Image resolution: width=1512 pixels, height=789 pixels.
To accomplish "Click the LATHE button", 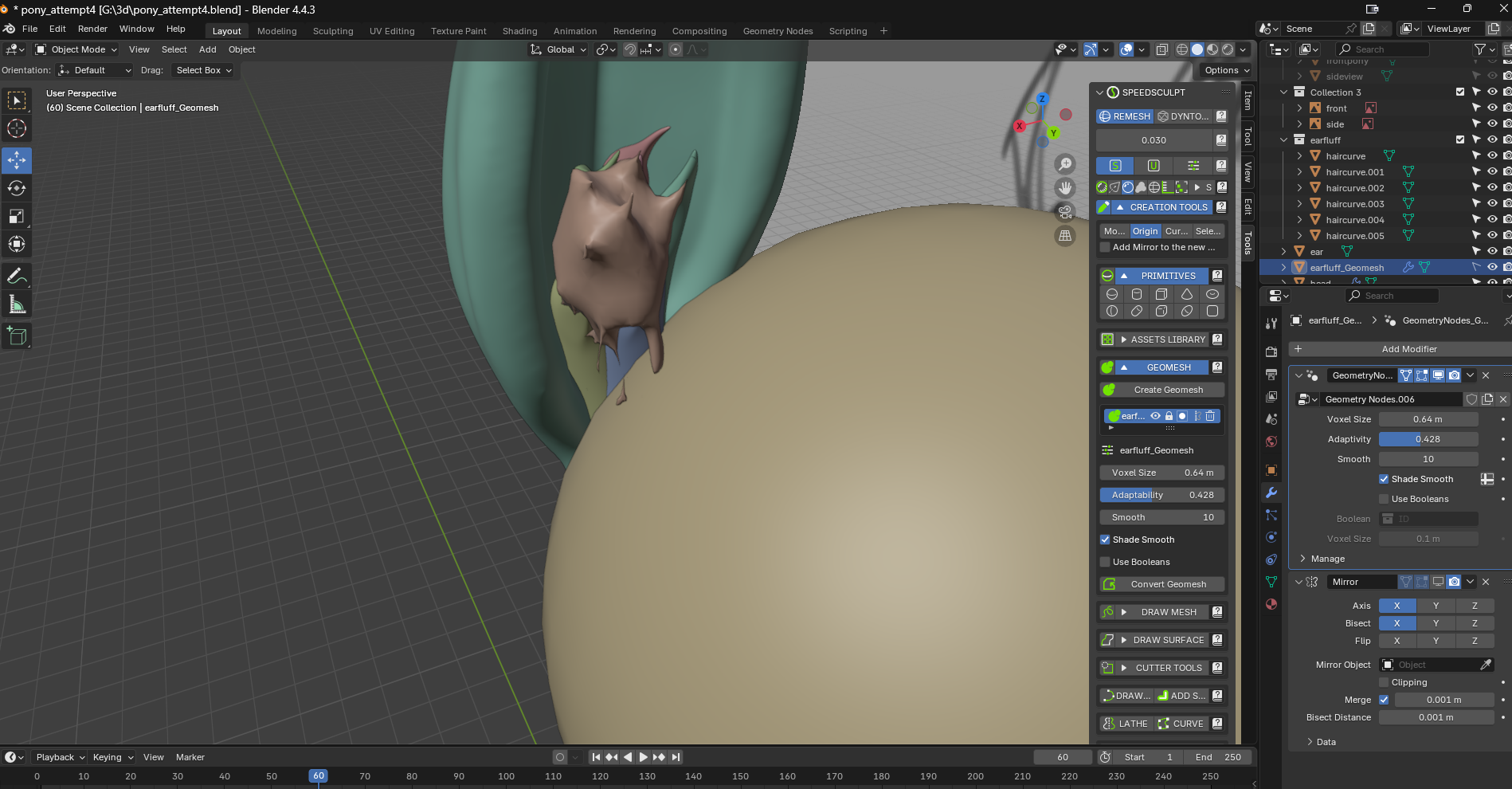I will 1126,724.
